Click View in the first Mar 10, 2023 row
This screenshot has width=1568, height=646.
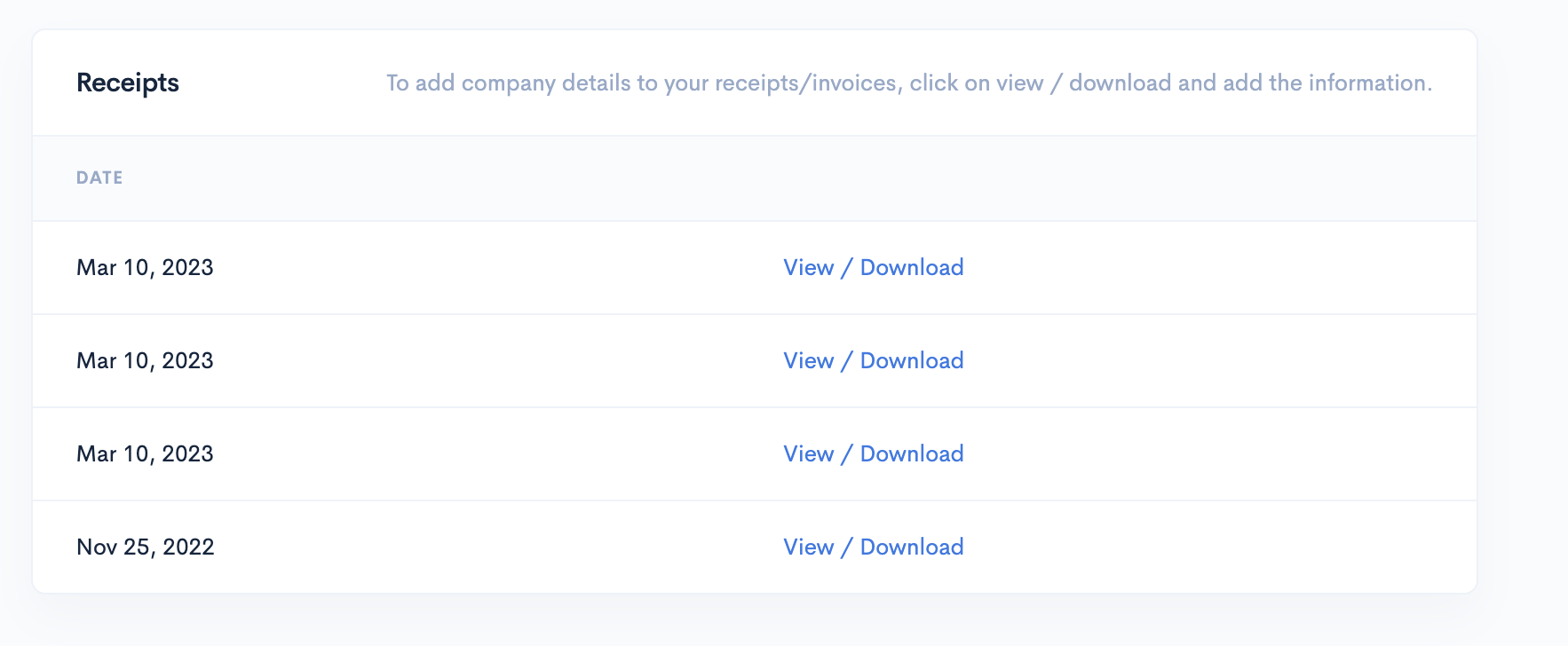(808, 267)
